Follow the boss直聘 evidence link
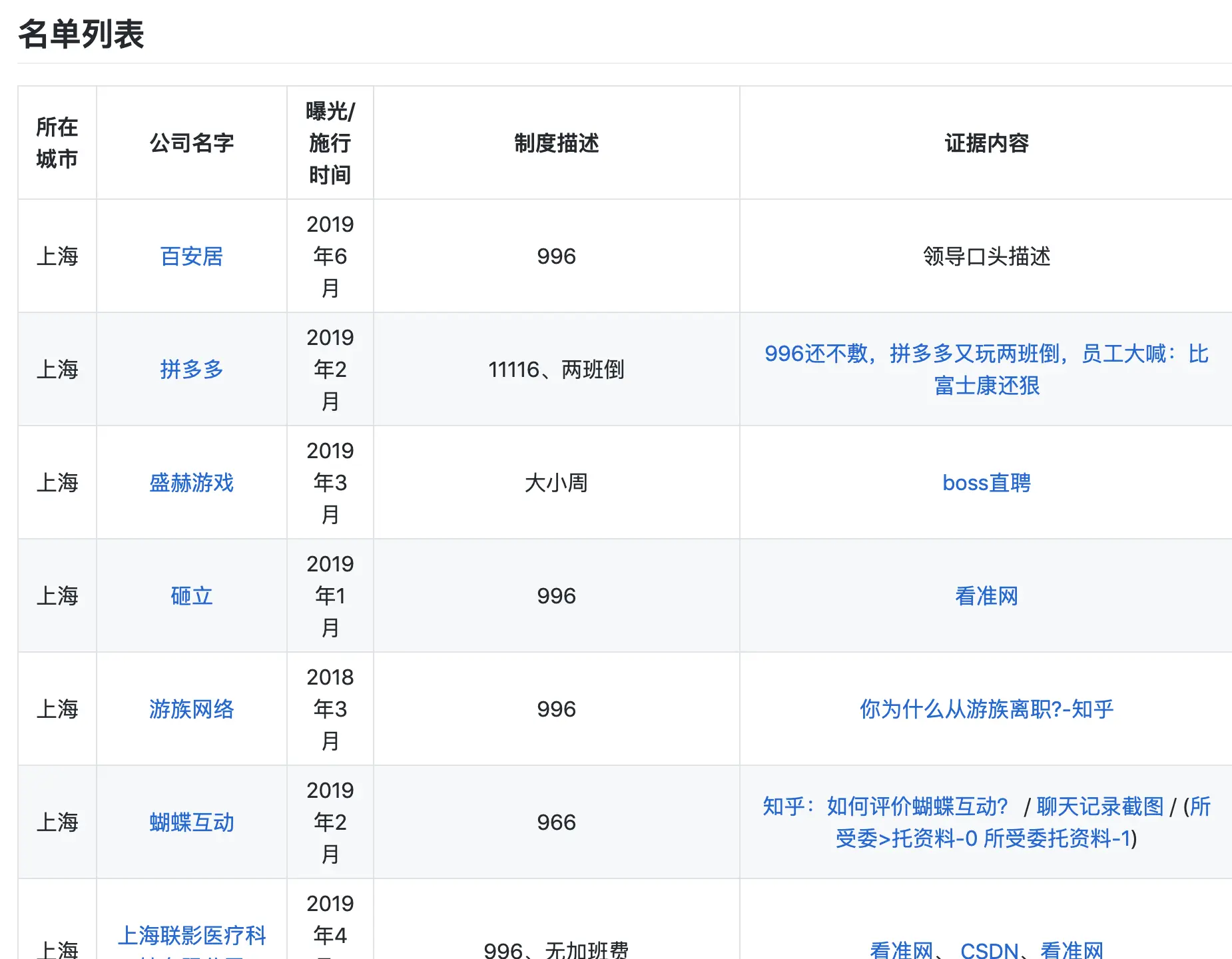 point(986,483)
